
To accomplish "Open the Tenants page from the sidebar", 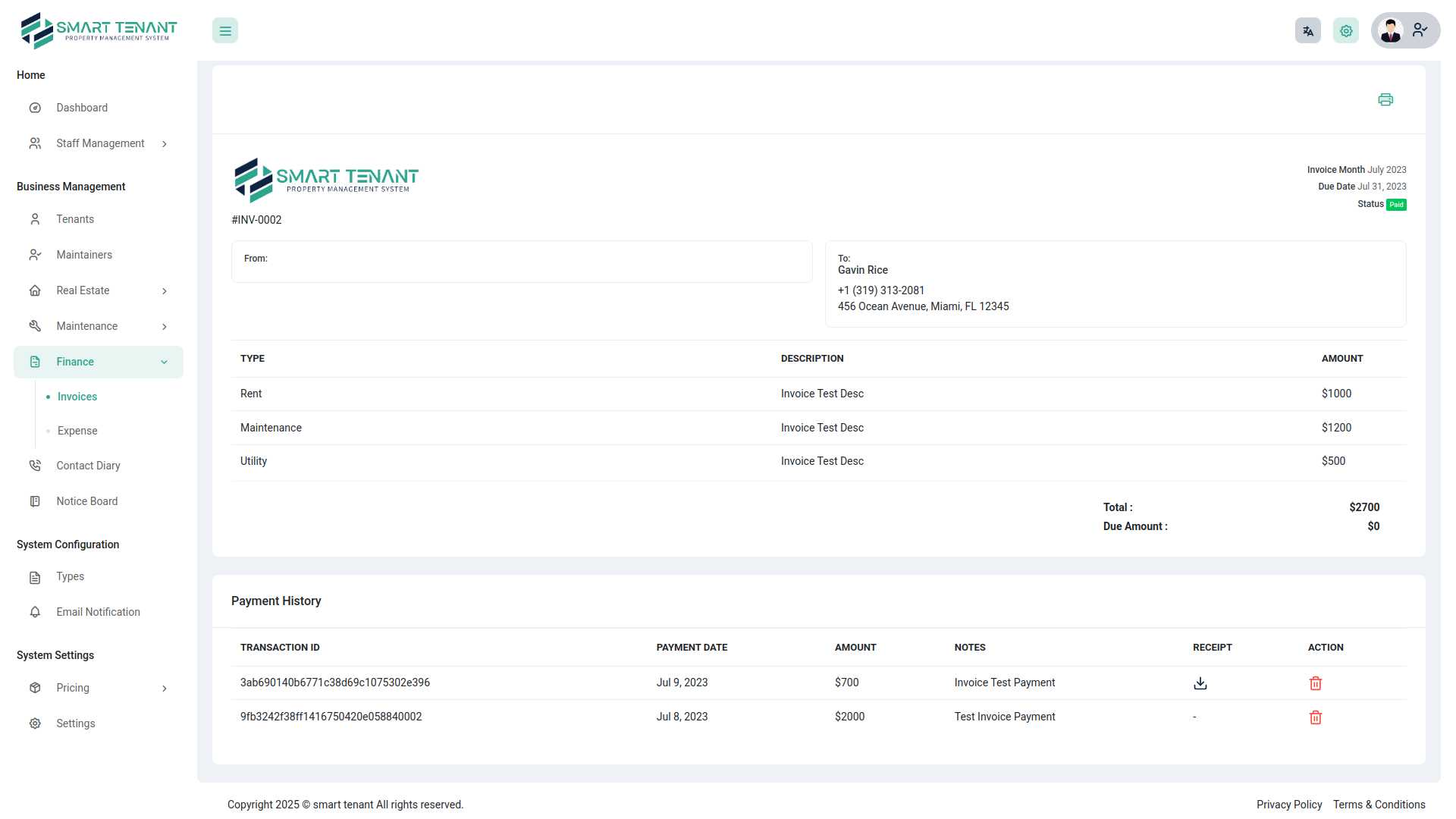I will (76, 219).
